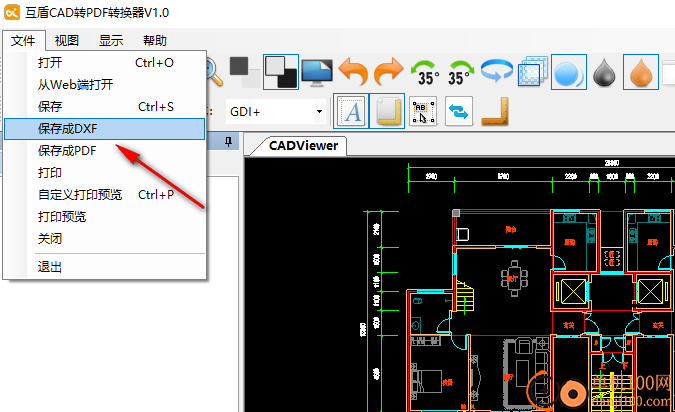Choose 自定义打印预览 menu entry
Viewport: 675px width, 412px height.
tap(105, 195)
